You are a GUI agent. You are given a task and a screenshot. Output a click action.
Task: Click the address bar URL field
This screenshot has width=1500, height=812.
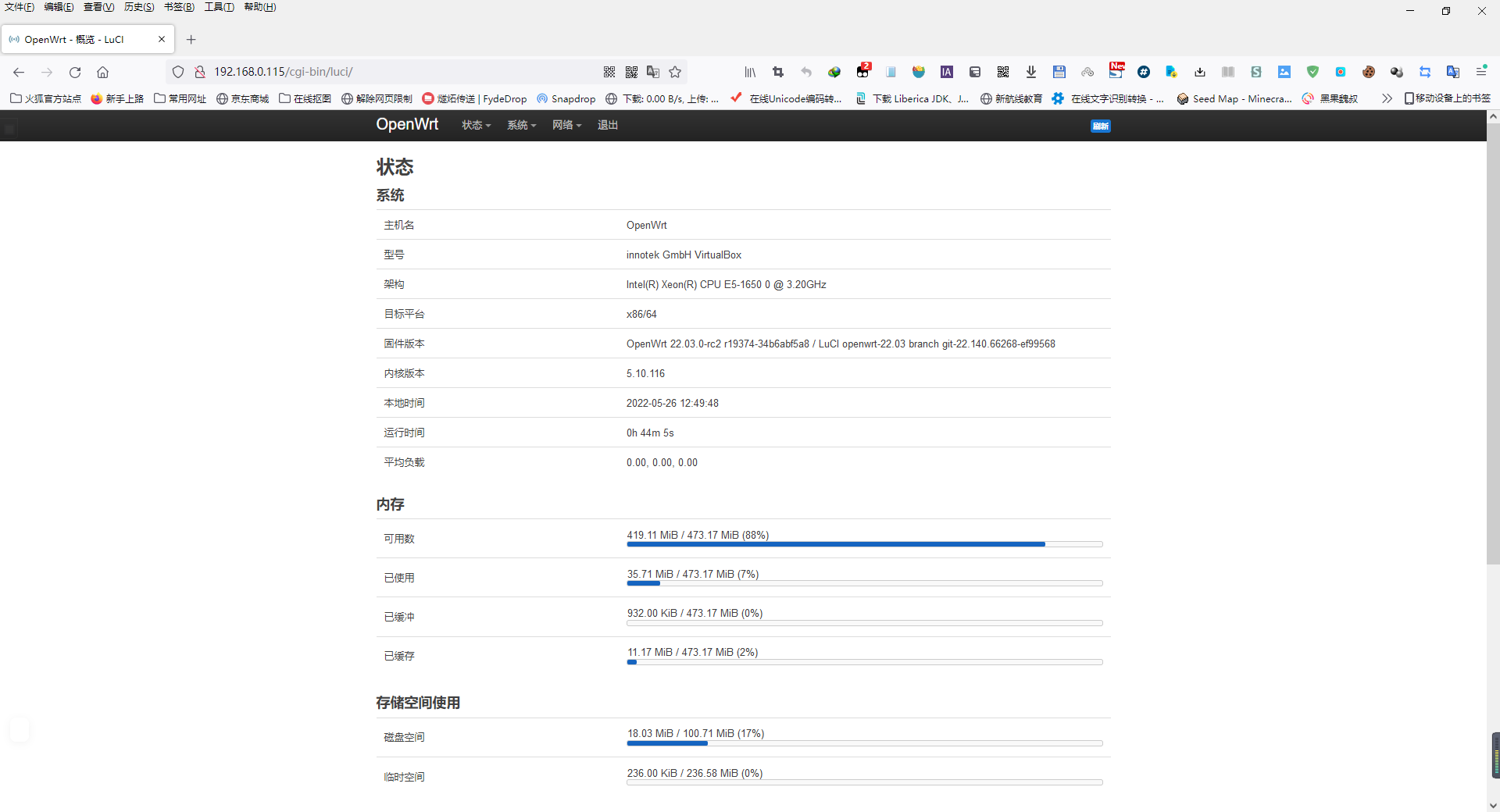click(391, 72)
